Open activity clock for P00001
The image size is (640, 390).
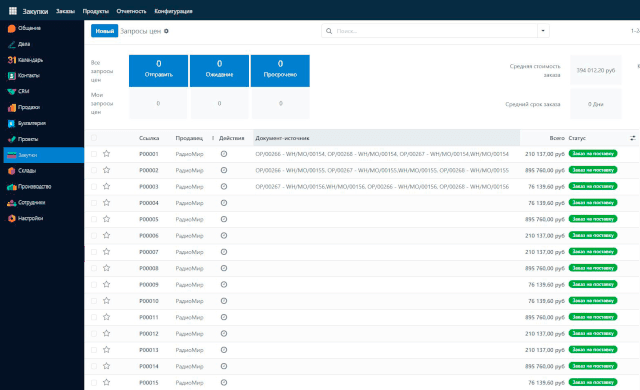[224, 154]
